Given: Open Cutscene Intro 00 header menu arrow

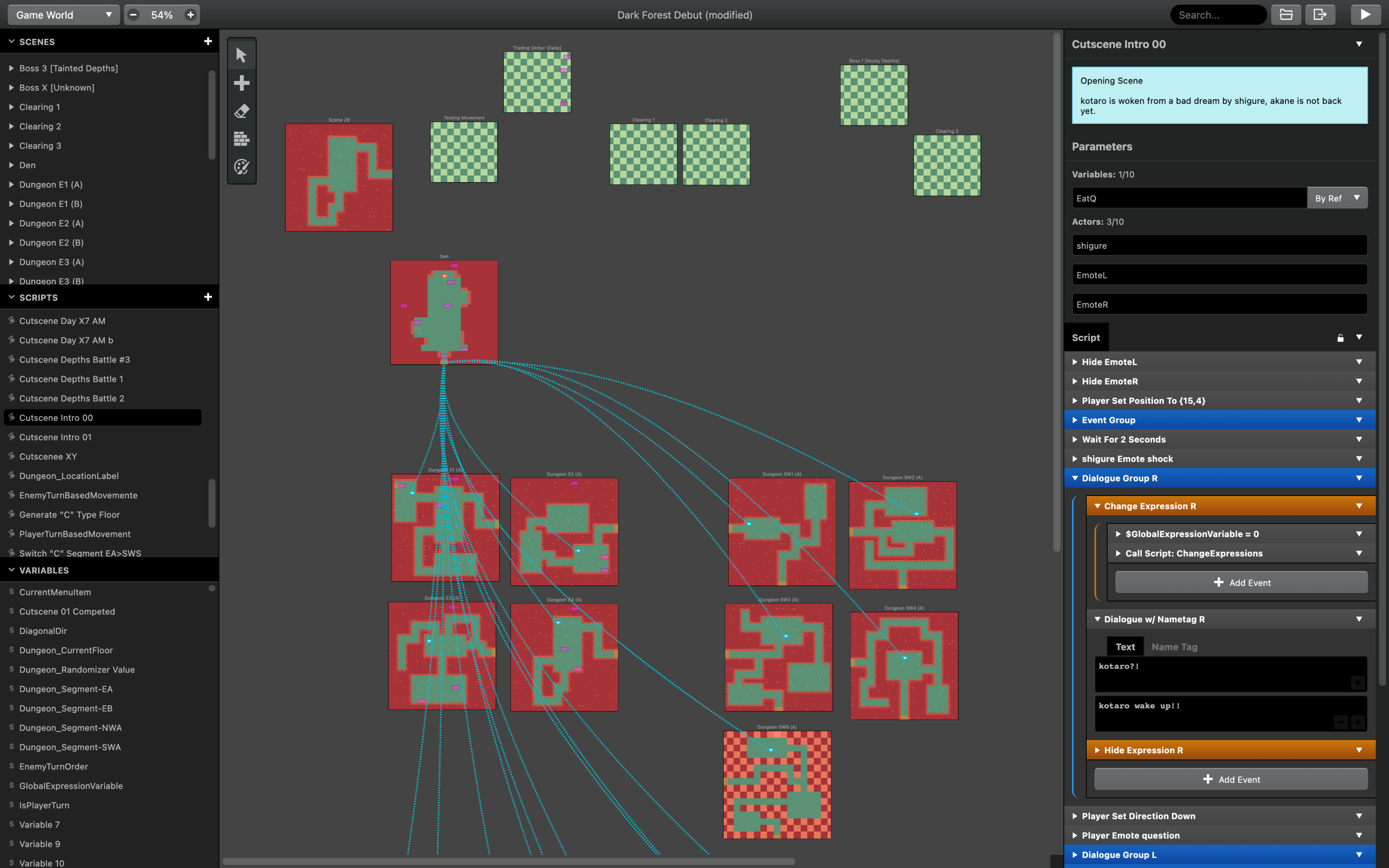Looking at the screenshot, I should [x=1358, y=44].
